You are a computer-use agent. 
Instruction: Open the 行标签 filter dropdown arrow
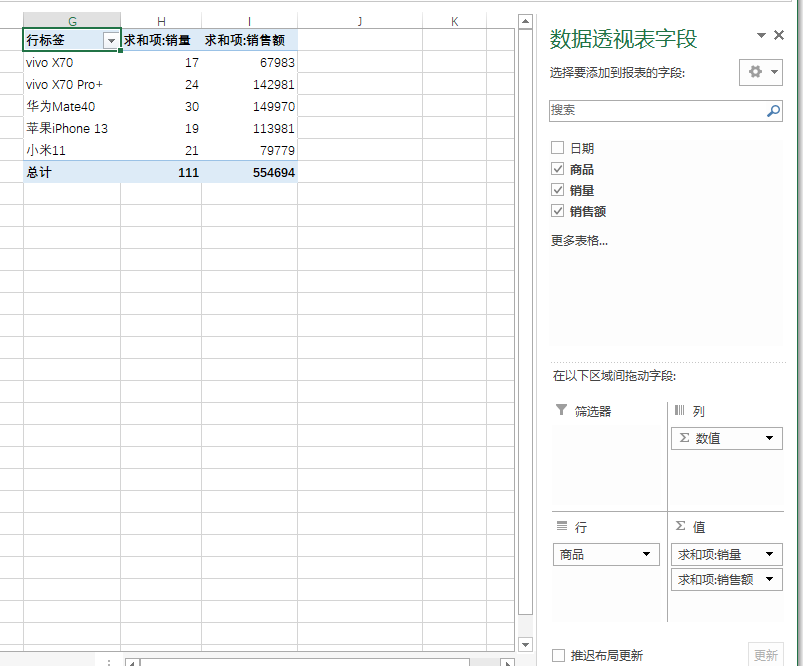[111, 40]
